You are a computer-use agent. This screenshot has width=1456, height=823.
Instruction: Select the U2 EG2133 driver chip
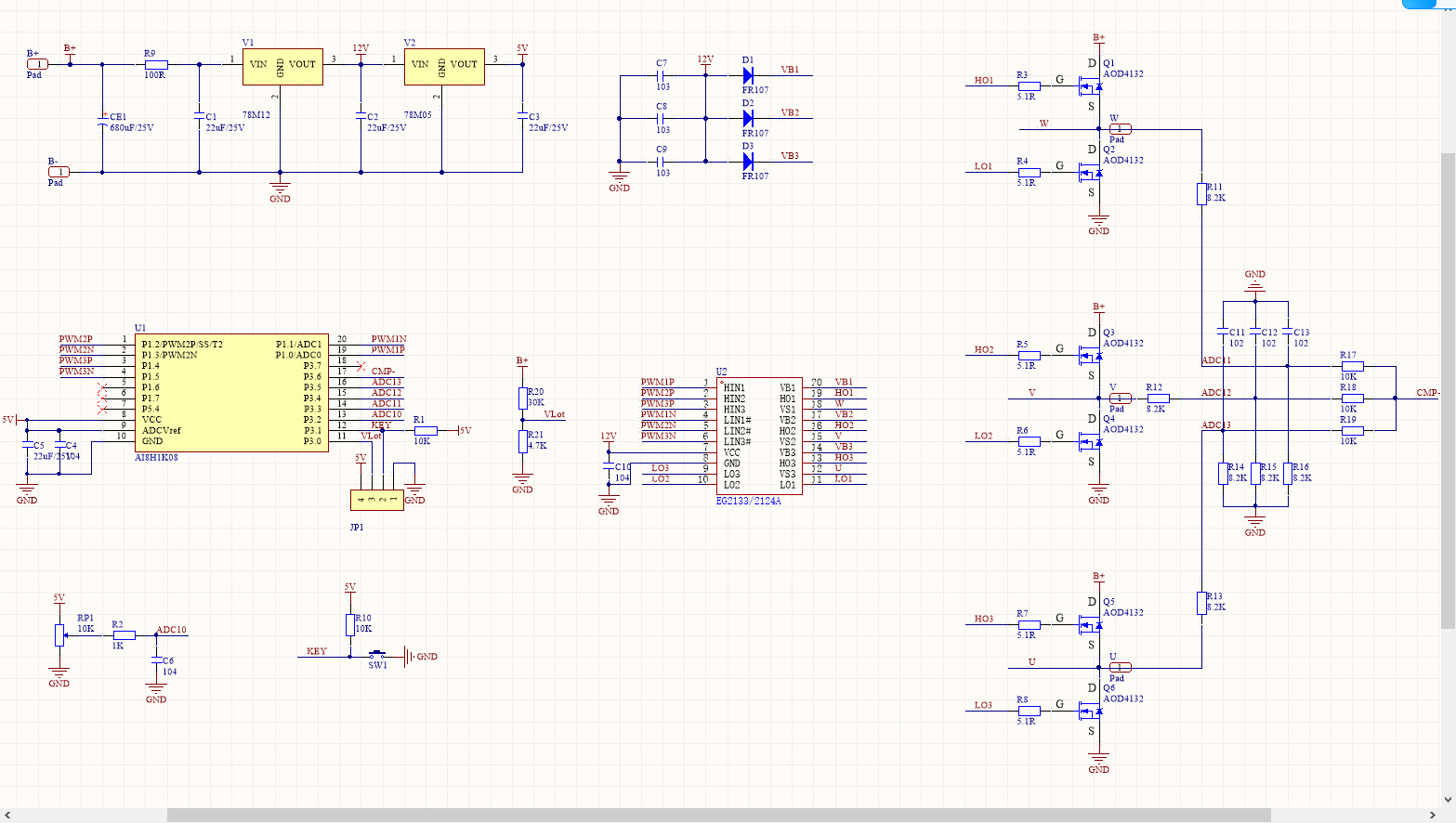point(758,436)
